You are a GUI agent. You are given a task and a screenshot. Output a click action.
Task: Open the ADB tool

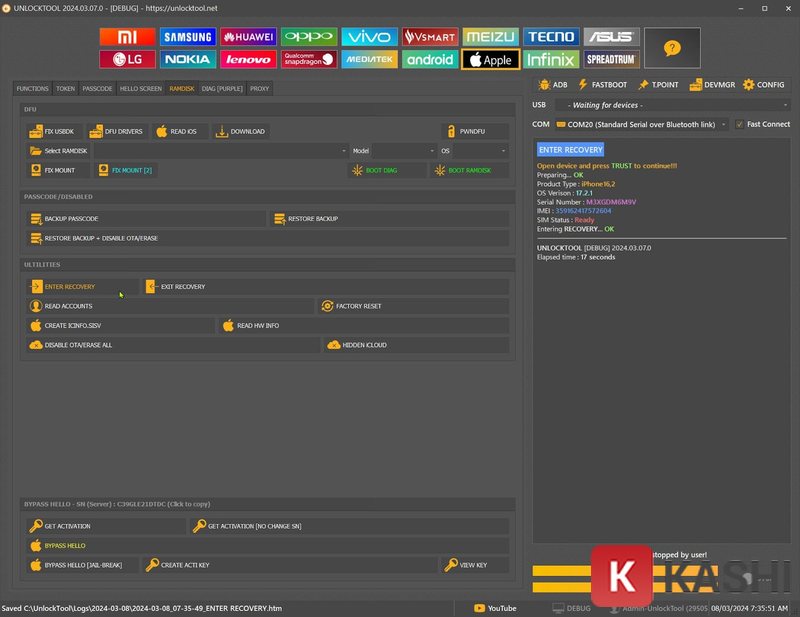pos(552,85)
